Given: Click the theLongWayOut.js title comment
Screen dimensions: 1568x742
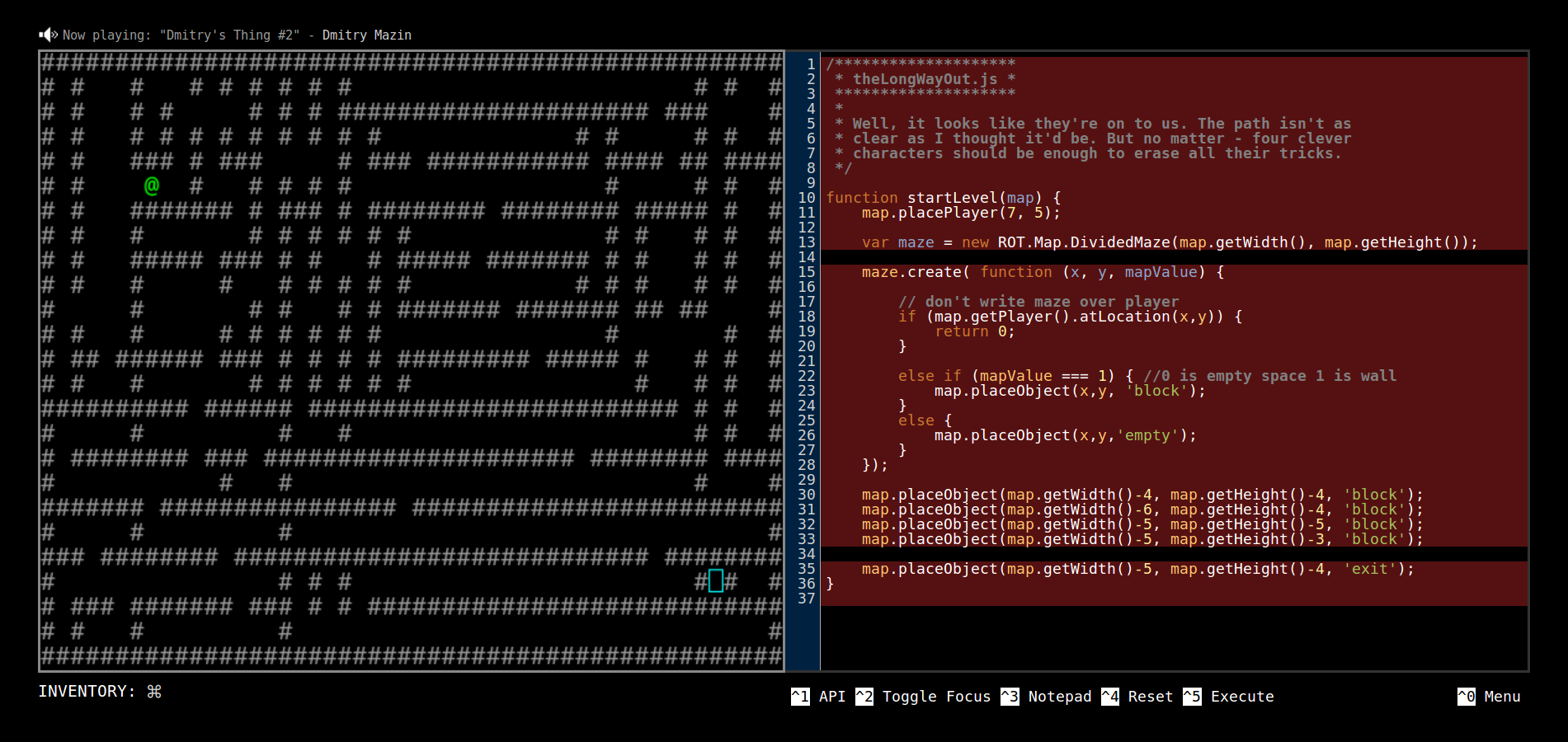Looking at the screenshot, I should [925, 79].
